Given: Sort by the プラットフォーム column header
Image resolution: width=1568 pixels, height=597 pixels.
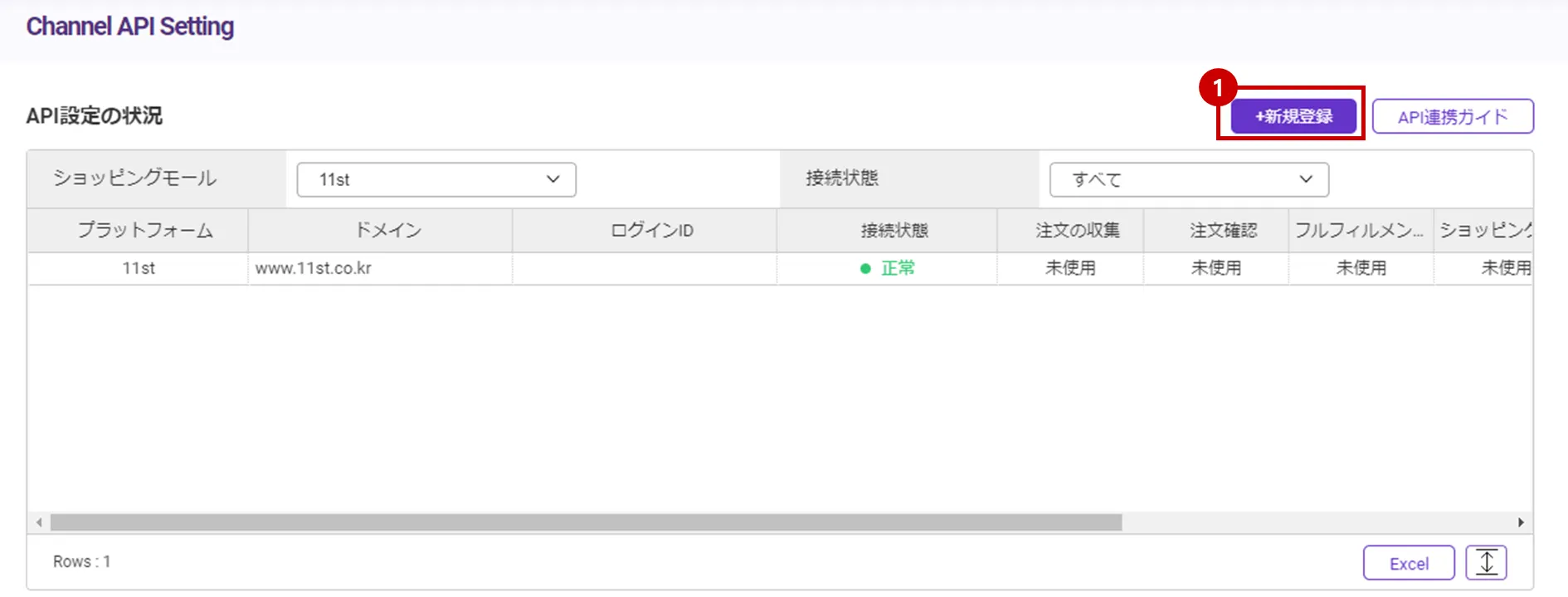Looking at the screenshot, I should click(138, 230).
